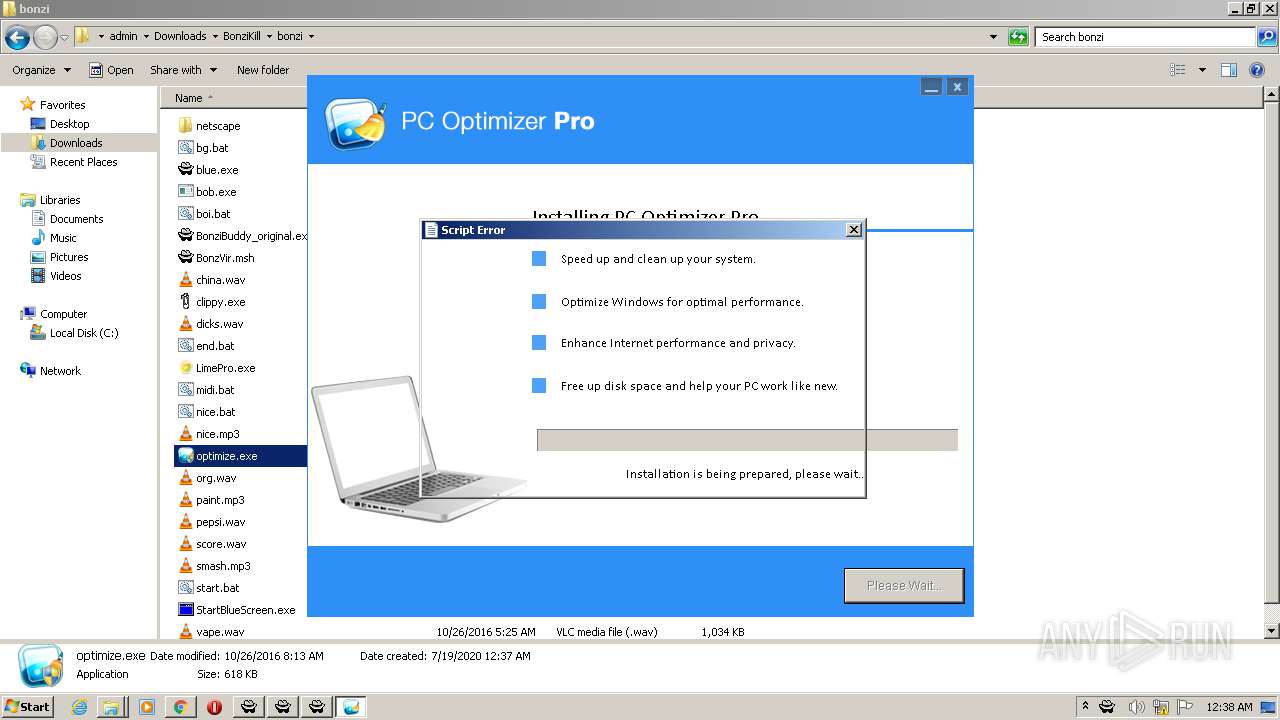Select BonziBuddy_original.exe file
This screenshot has height=720, width=1280.
tap(242, 236)
